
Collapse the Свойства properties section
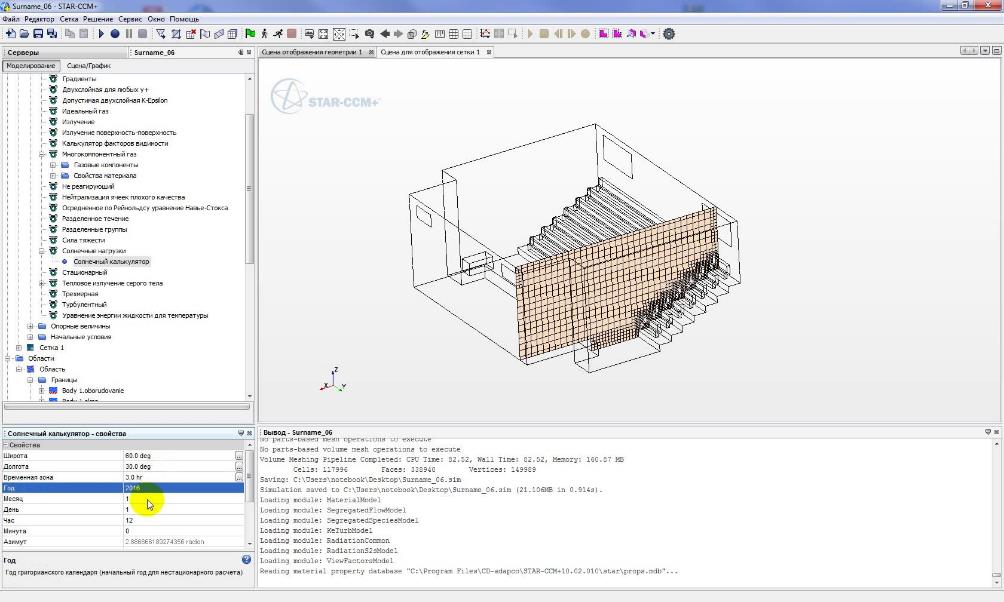click(5, 445)
